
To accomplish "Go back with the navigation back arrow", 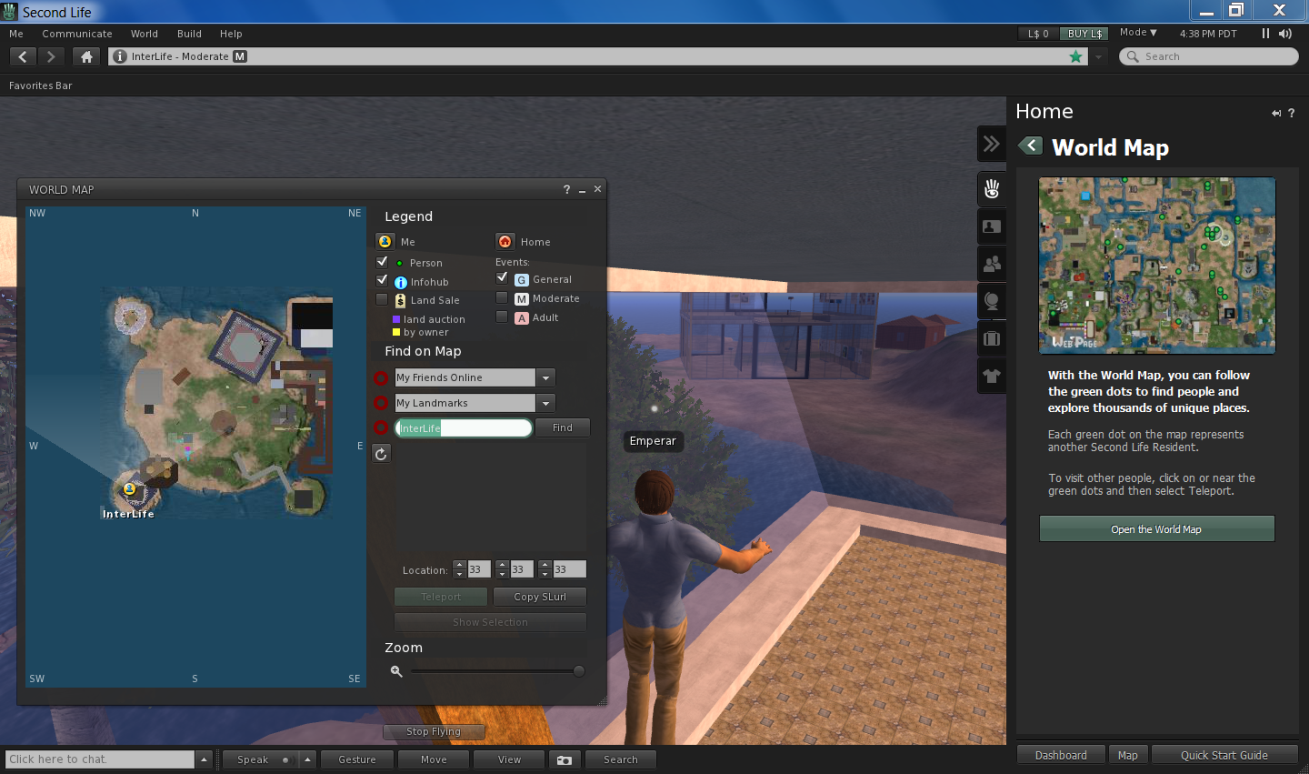I will click(22, 57).
